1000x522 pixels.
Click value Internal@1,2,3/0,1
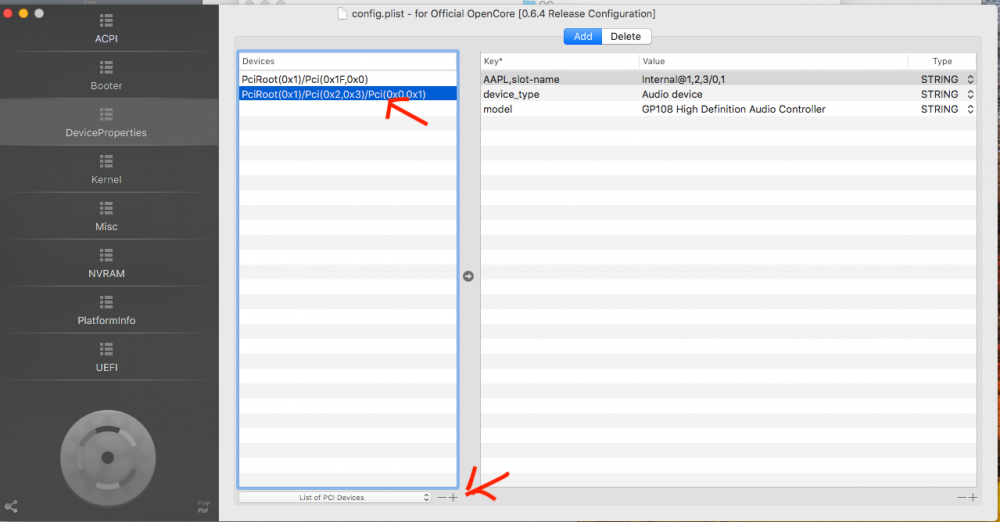[683, 79]
